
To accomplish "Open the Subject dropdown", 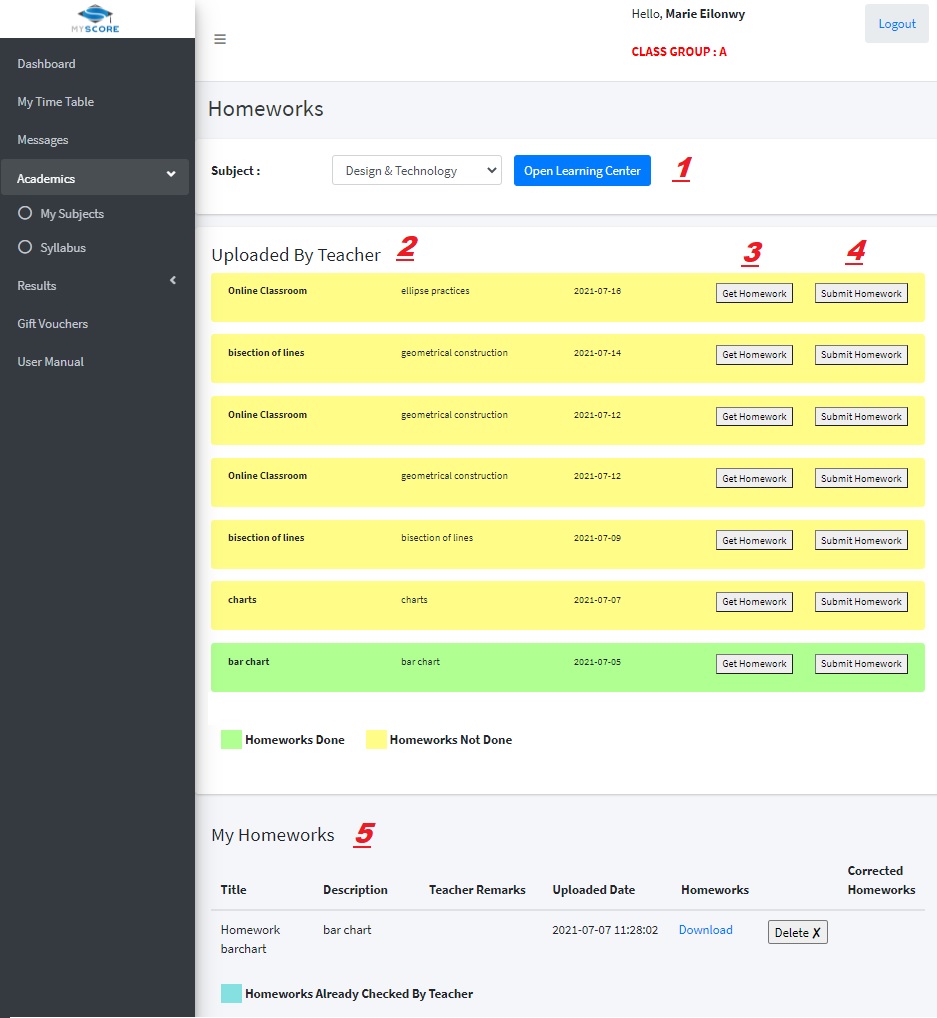I will click(416, 170).
